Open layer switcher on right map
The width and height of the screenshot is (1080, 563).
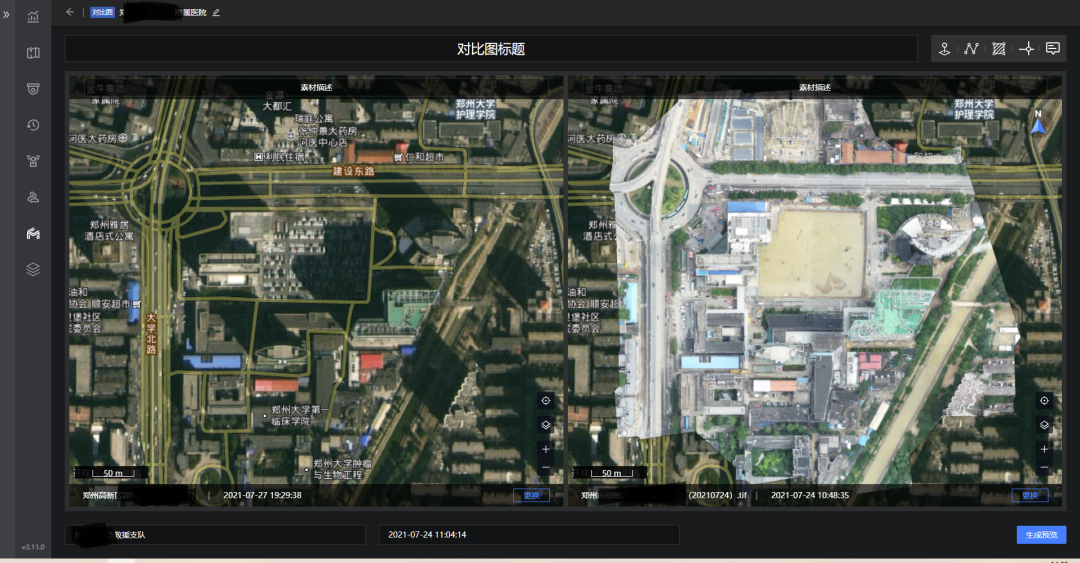click(1044, 425)
